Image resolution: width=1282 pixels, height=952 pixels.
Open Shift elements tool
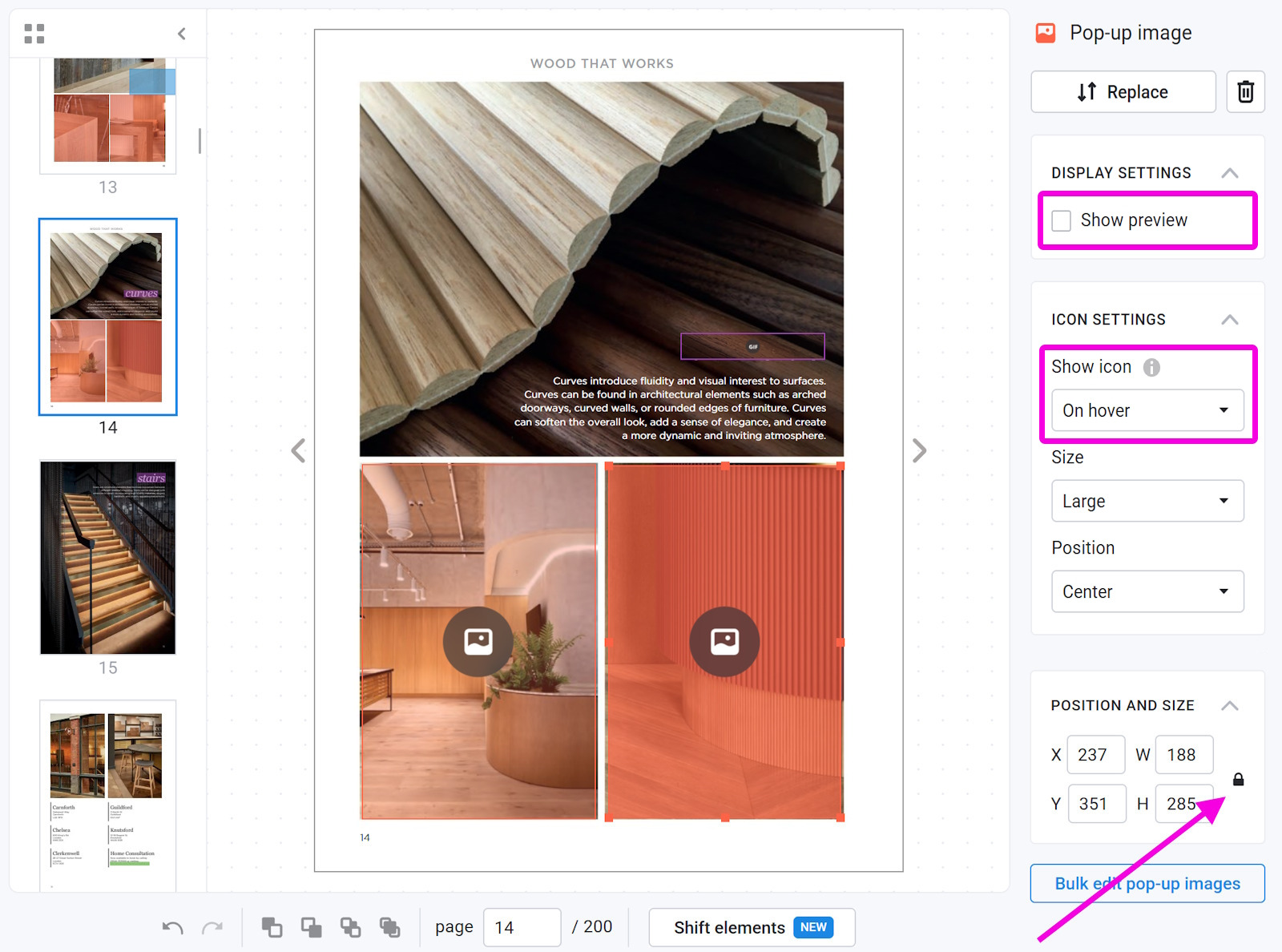click(752, 928)
